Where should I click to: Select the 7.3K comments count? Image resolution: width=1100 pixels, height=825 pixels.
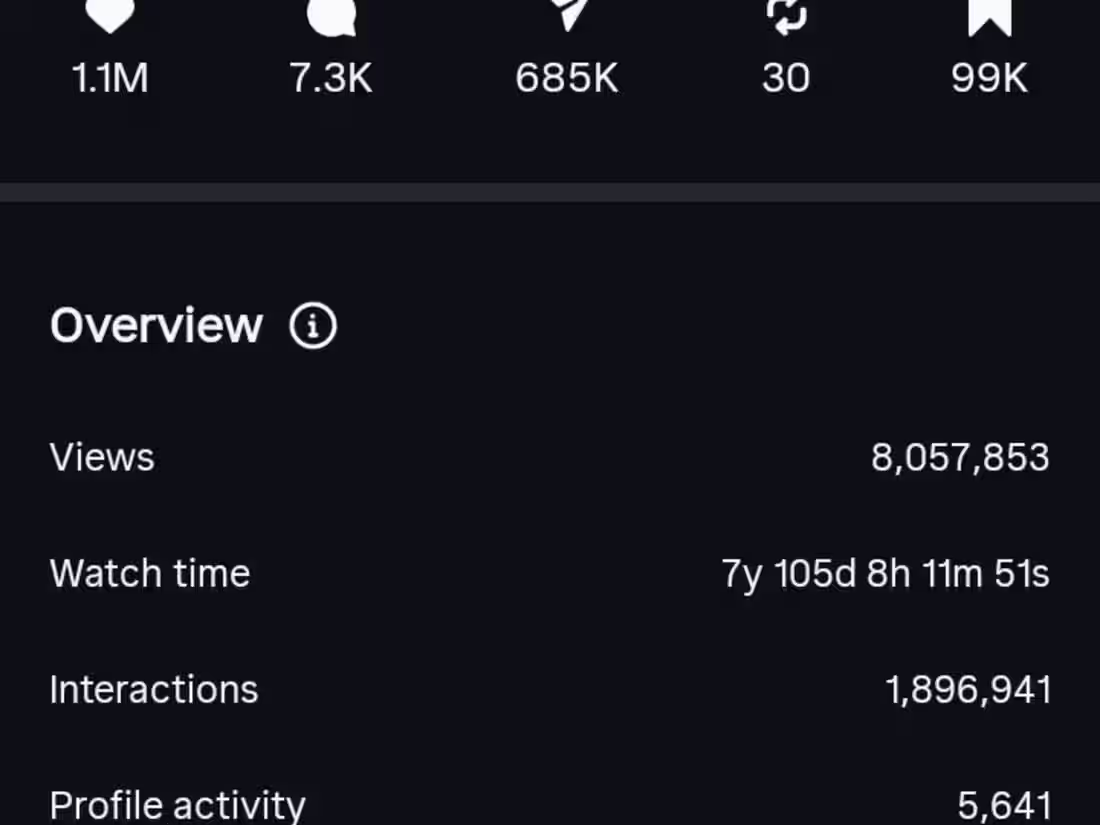click(331, 77)
